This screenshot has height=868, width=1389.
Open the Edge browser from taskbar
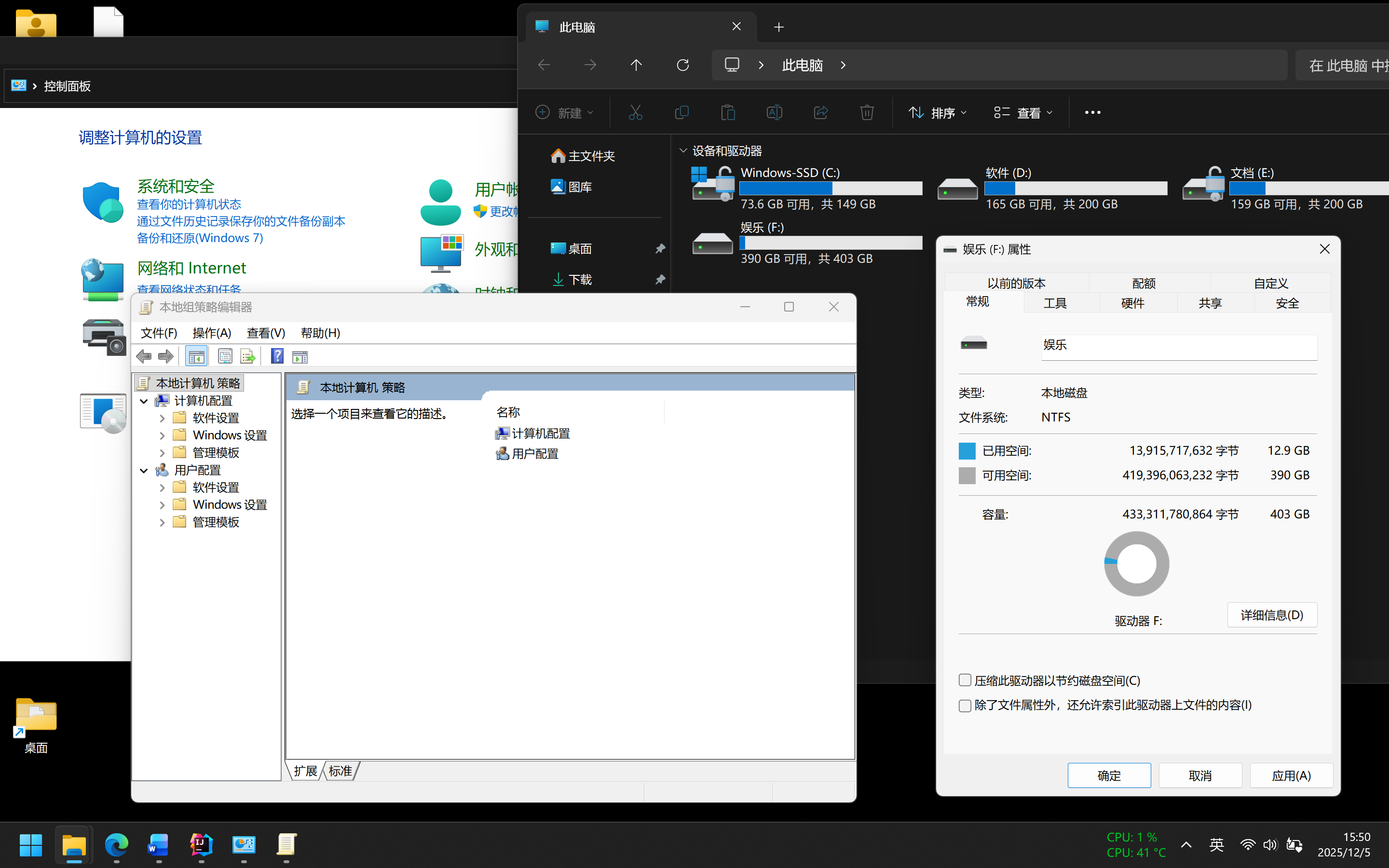point(117,845)
